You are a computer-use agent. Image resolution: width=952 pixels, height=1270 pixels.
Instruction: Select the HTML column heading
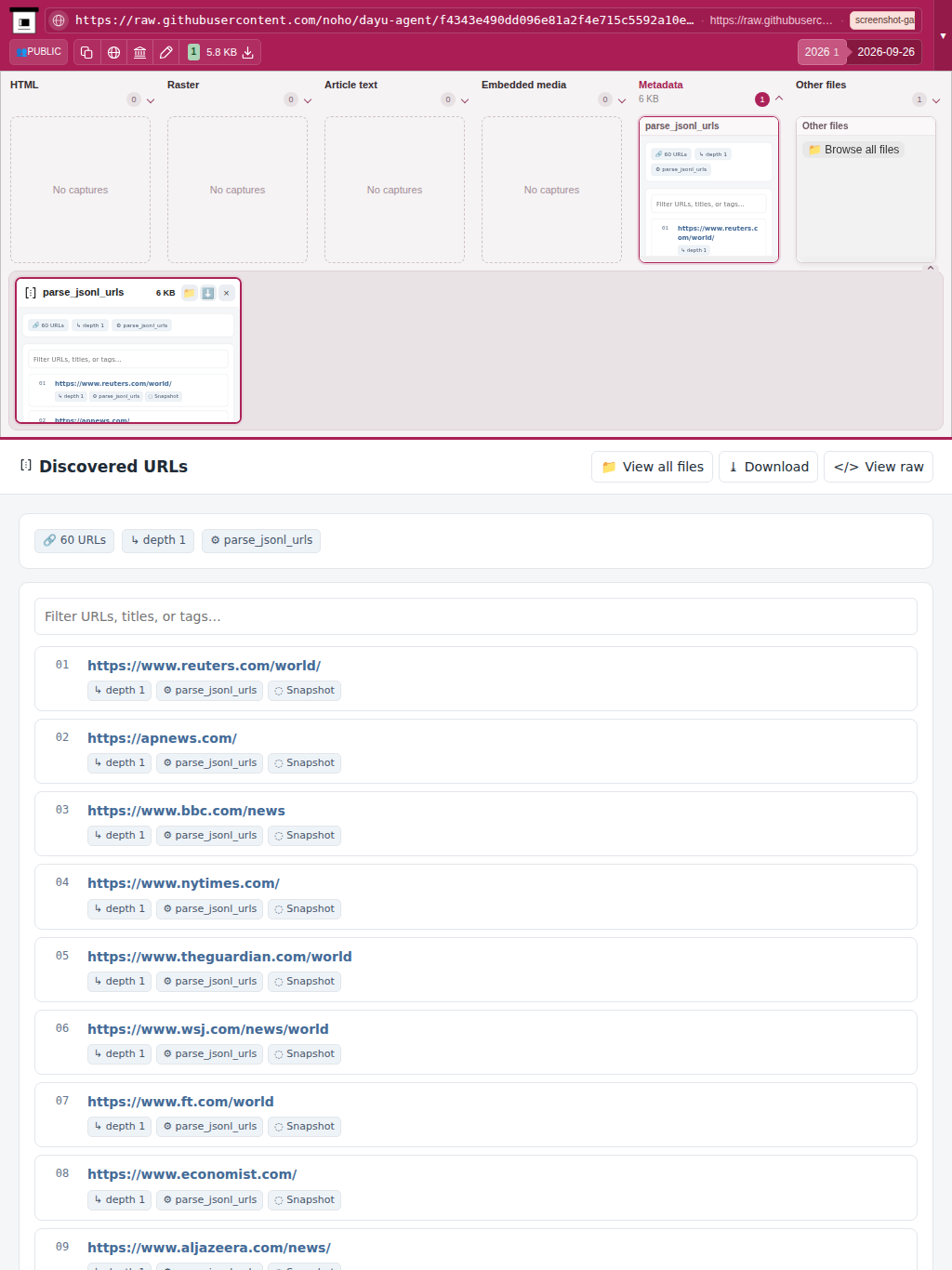(24, 85)
